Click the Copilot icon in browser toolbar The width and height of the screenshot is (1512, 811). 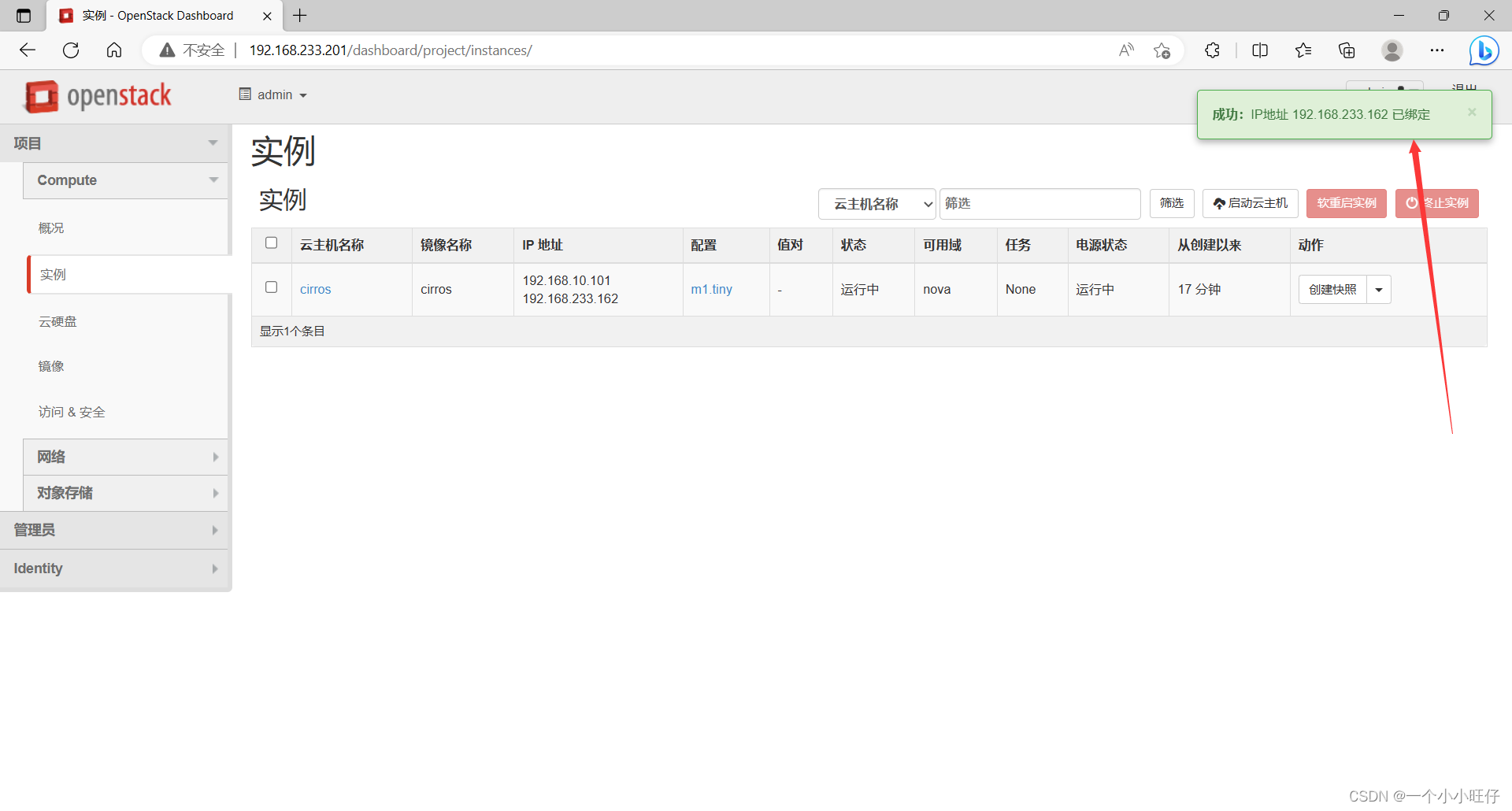pos(1484,50)
